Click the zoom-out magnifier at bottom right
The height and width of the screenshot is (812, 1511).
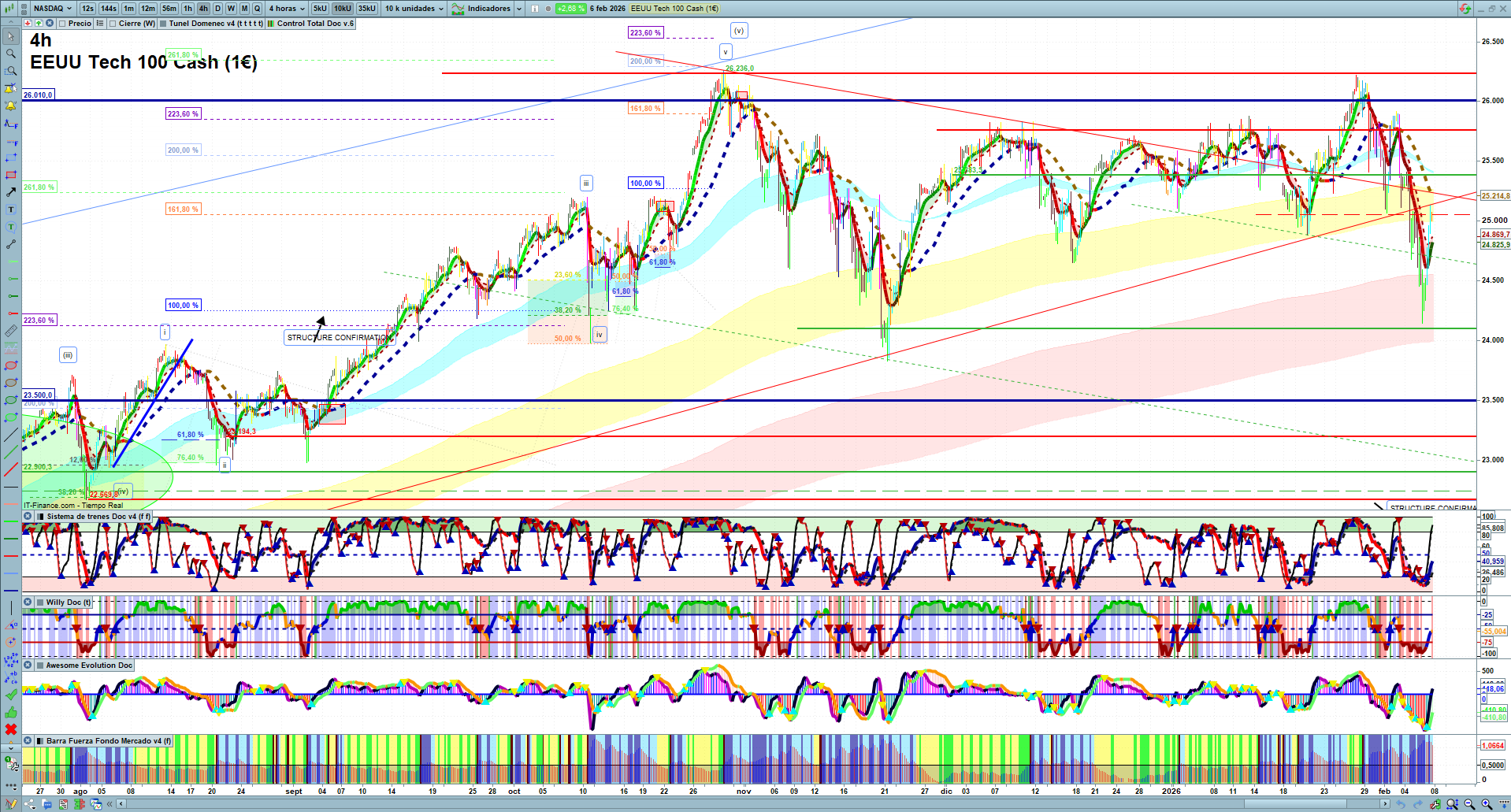(x=1469, y=804)
